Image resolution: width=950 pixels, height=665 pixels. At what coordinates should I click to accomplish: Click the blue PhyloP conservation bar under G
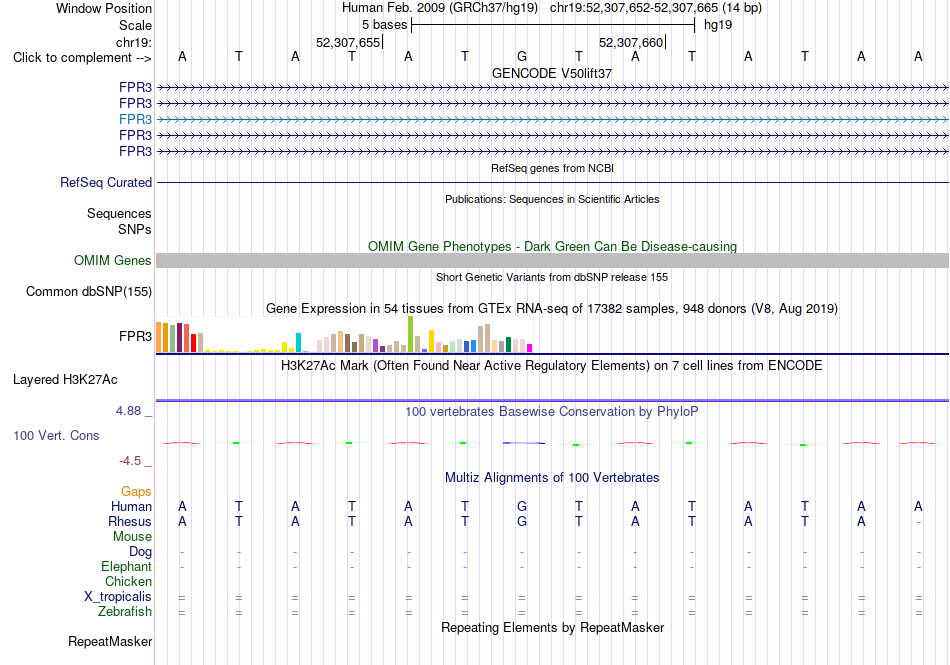(523, 443)
